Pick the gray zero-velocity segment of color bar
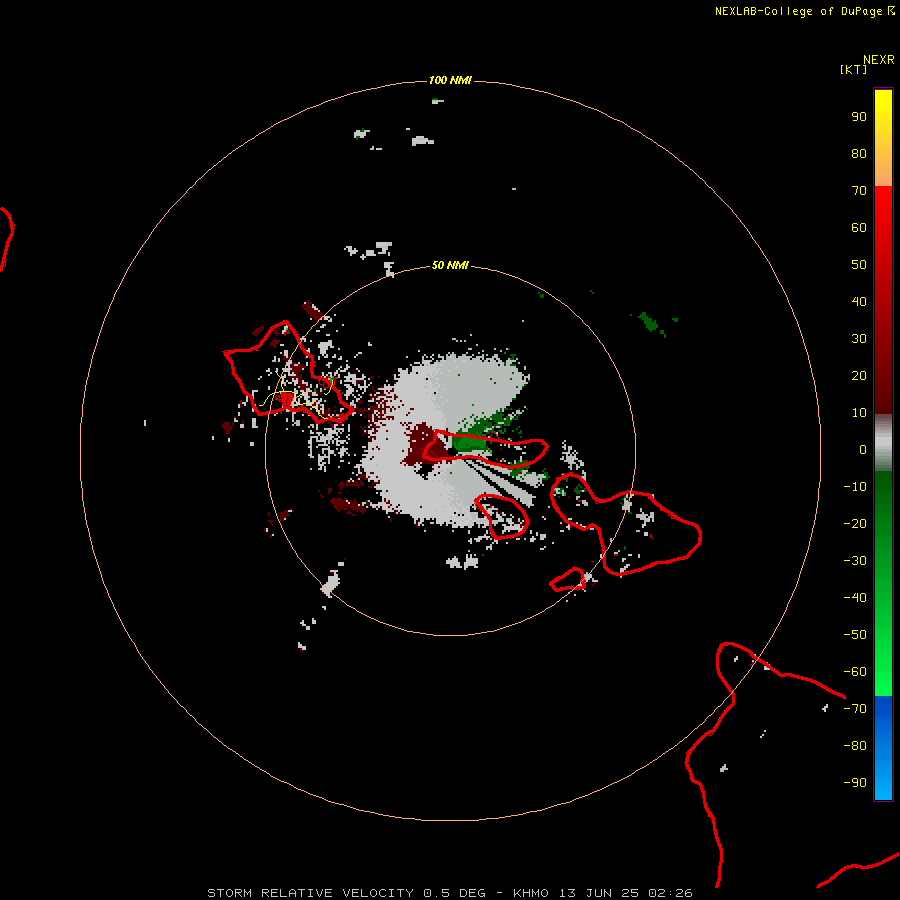Viewport: 900px width, 900px height. (883, 443)
